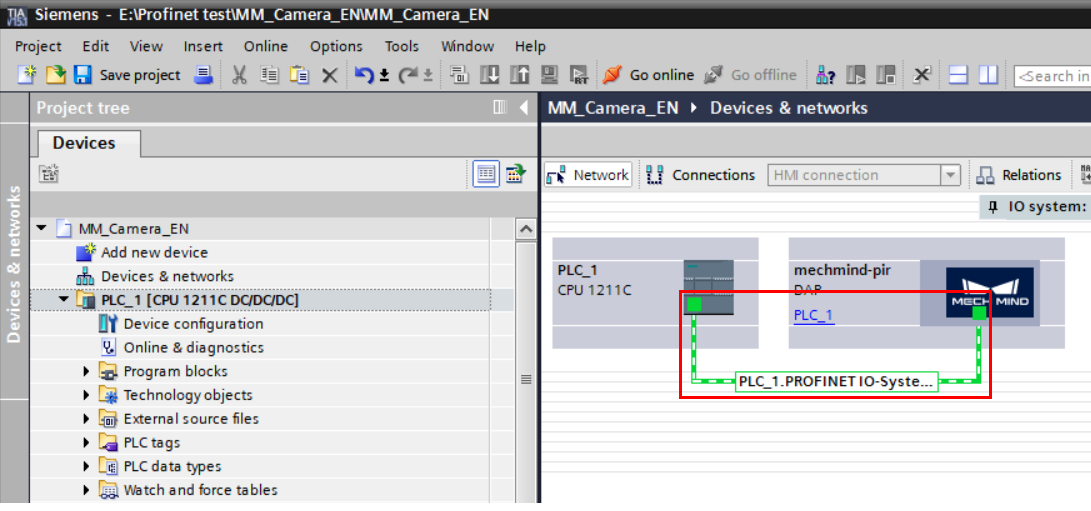Click the Copy toolbar icon
The width and height of the screenshot is (1091, 511).
point(269,74)
